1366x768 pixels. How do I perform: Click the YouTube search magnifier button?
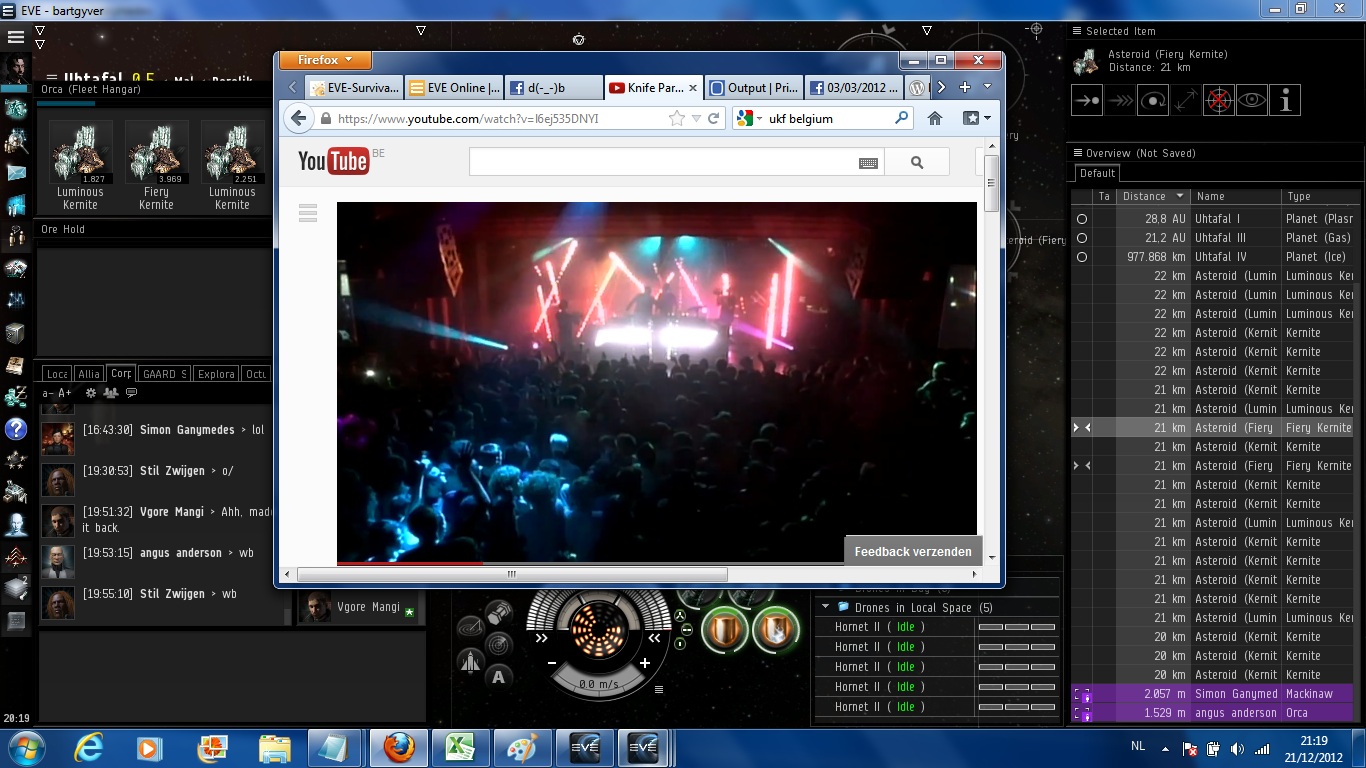tap(917, 162)
